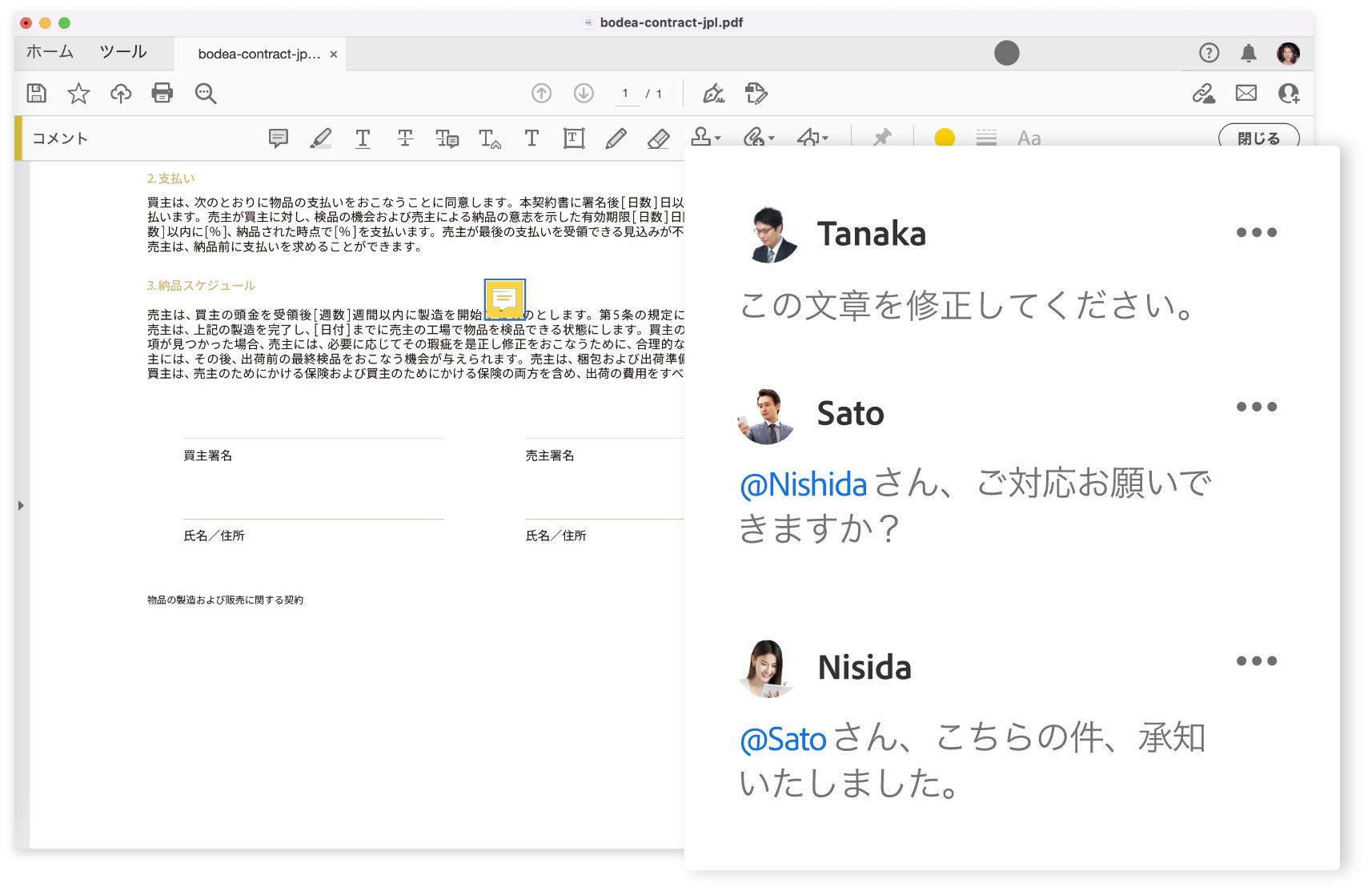Open options menu for Tanaka's comment
Image resolution: width=1372 pixels, height=895 pixels.
(x=1257, y=232)
